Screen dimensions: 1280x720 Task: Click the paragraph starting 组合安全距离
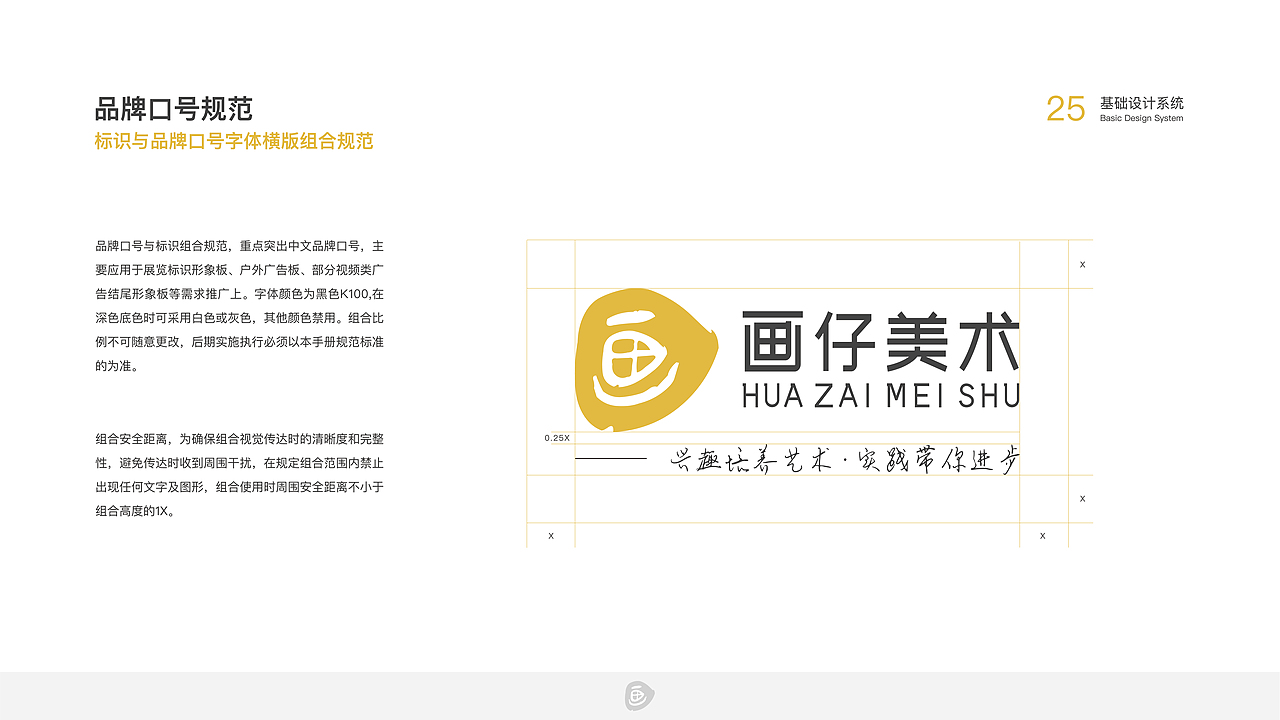[x=240, y=475]
